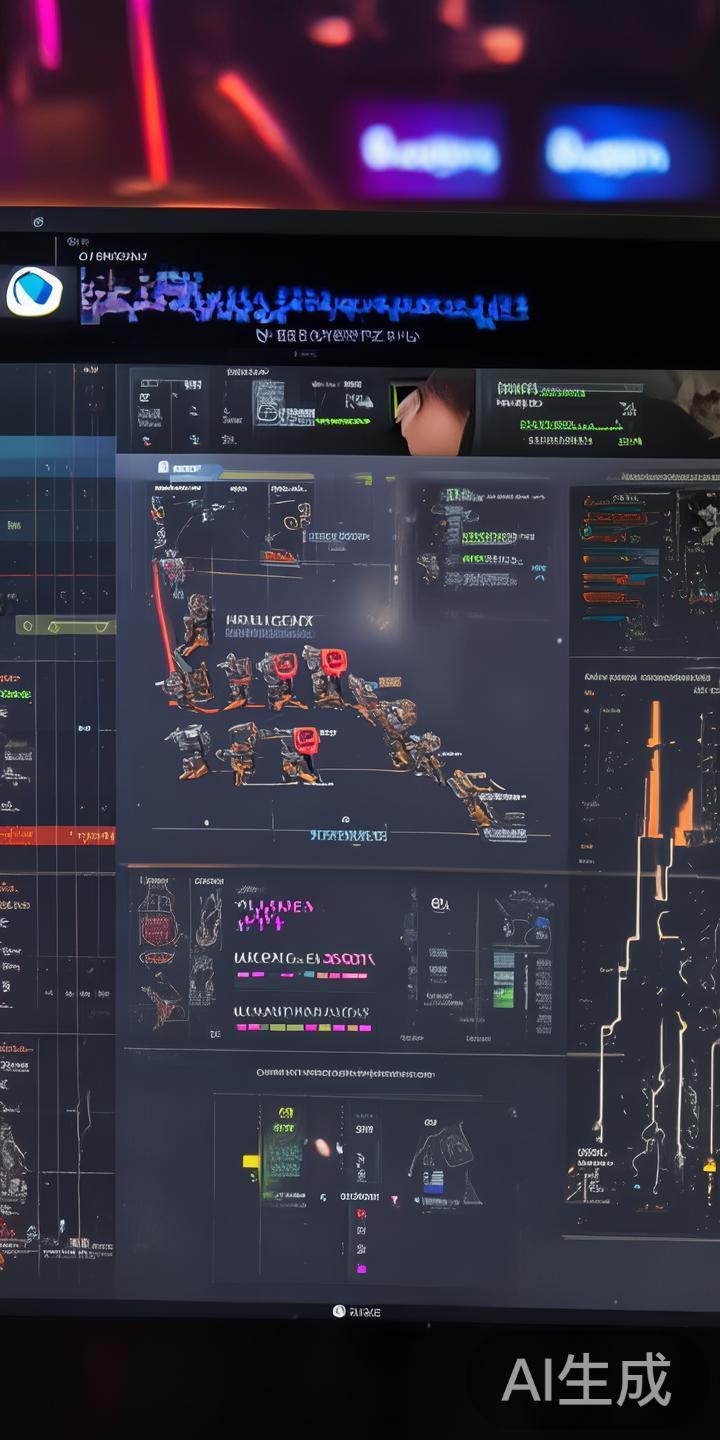Viewport: 720px width, 1440px height.
Task: Click the round icon in bottom monitor bezel
Action: pyautogui.click(x=339, y=1311)
